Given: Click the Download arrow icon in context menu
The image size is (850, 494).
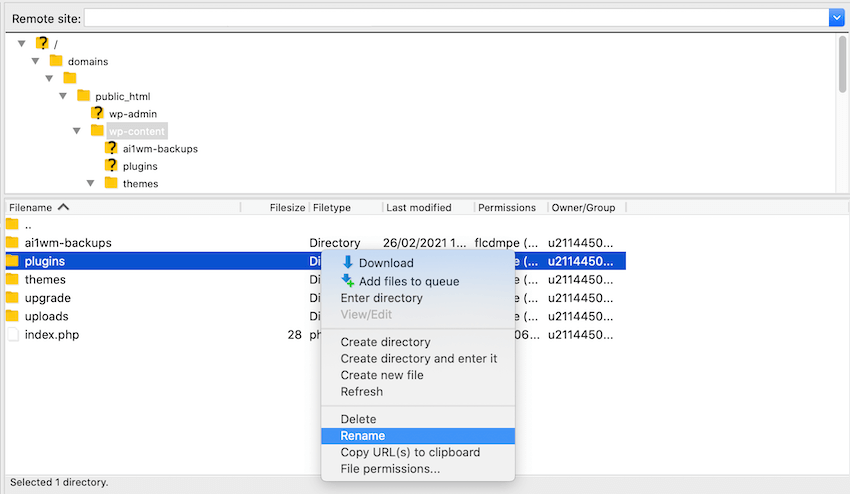Looking at the screenshot, I should [x=347, y=263].
